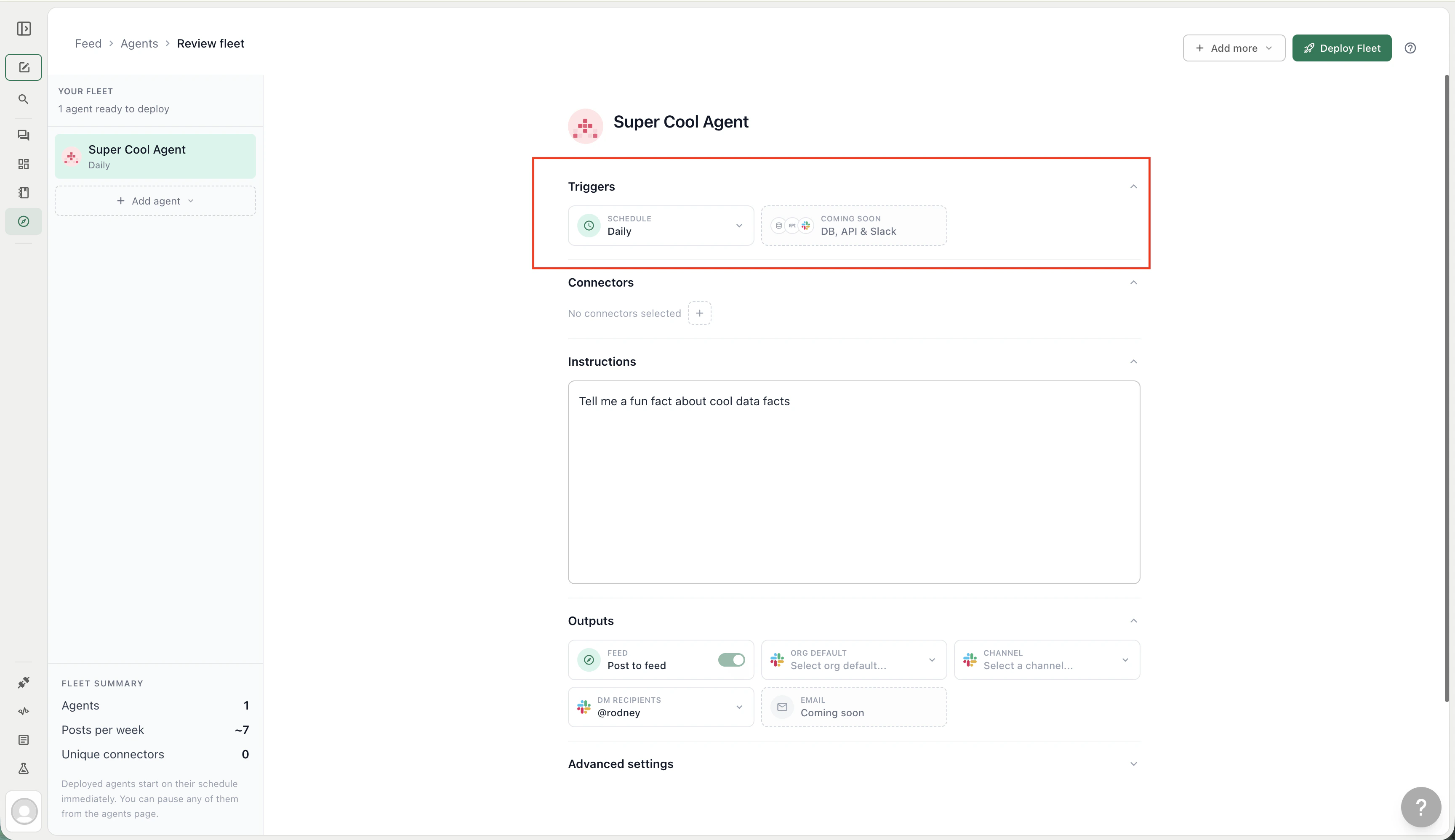Open the dashboards grid icon
This screenshot has height=840, width=1455.
[24, 165]
